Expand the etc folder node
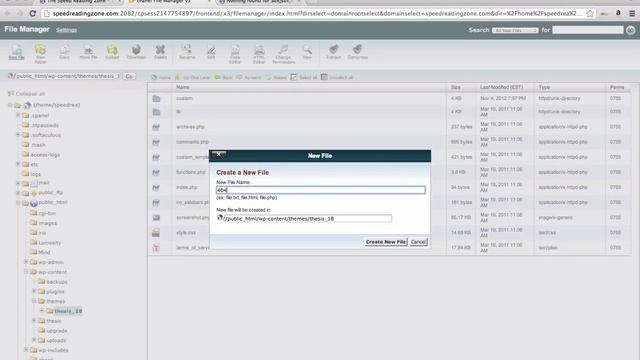 pos(18,164)
